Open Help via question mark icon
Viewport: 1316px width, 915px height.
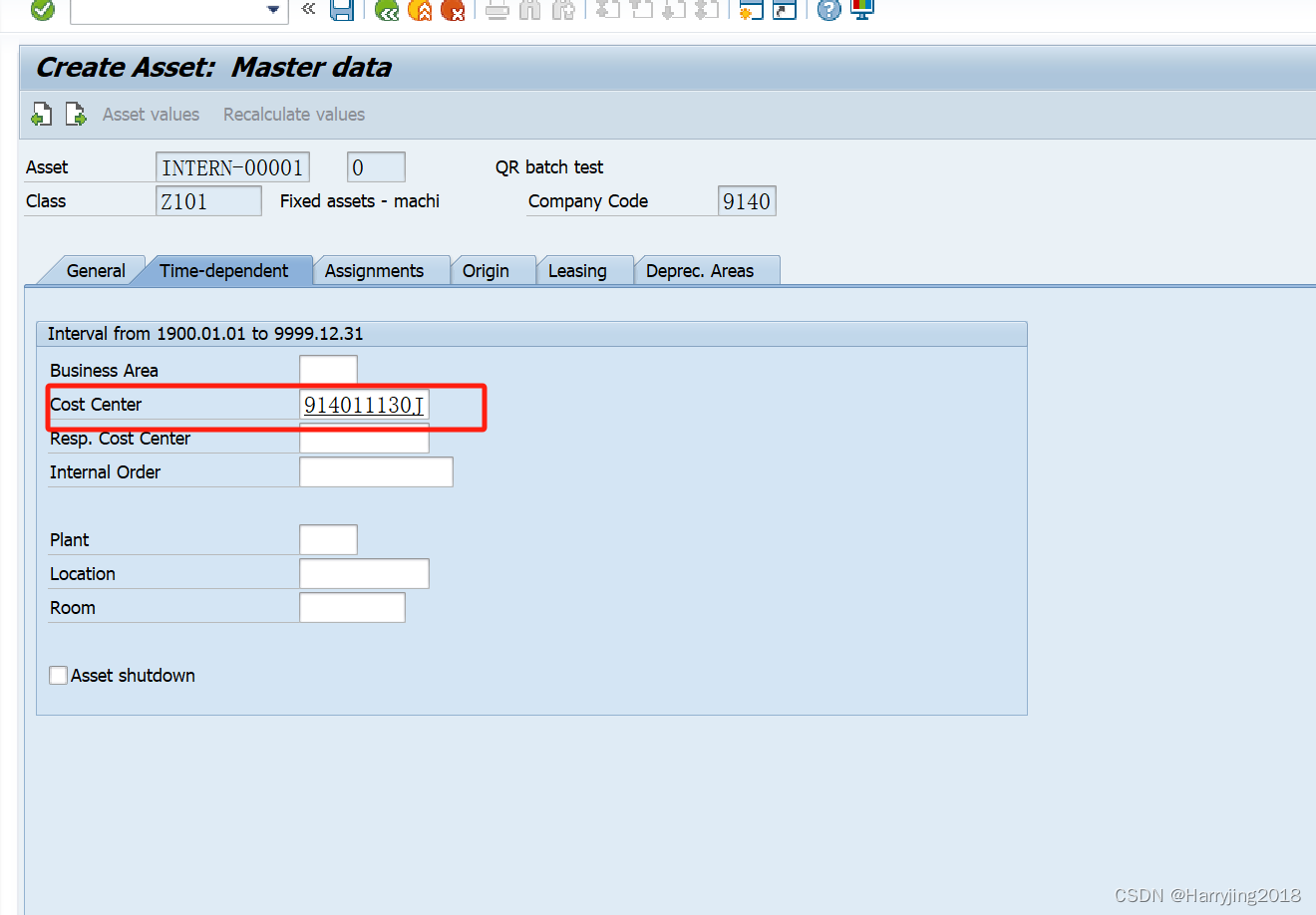point(828,10)
